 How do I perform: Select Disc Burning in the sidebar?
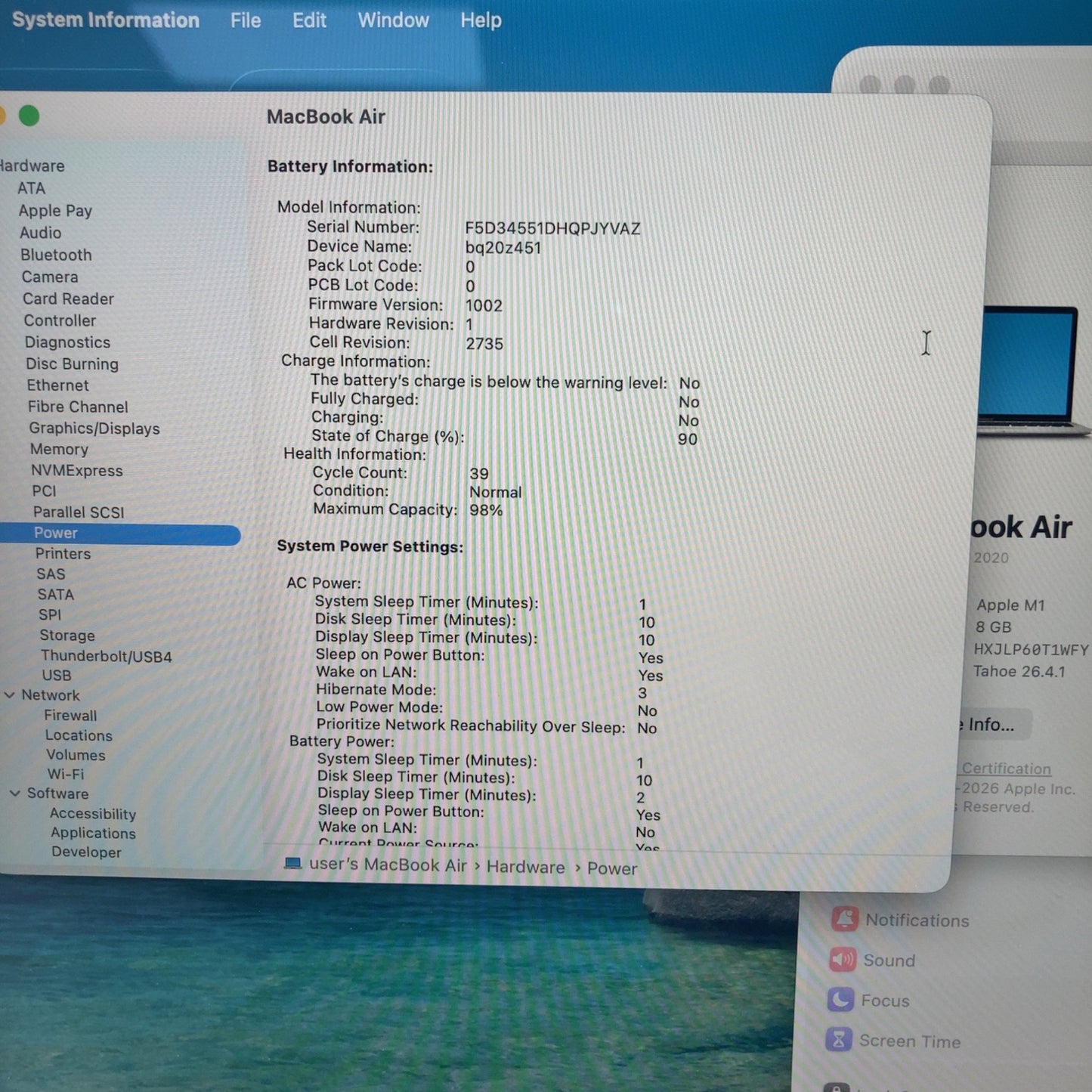pyautogui.click(x=73, y=363)
